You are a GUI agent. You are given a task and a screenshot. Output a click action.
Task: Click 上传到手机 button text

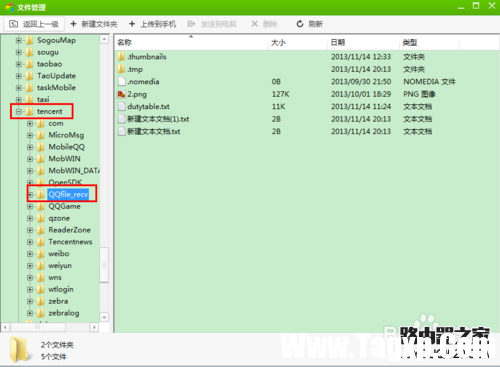(x=158, y=24)
